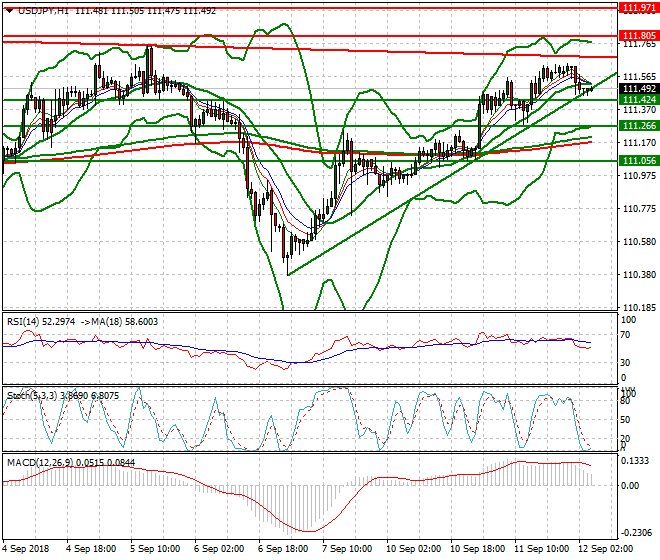Click the 5 Sep 10:00 time label

pos(155,549)
